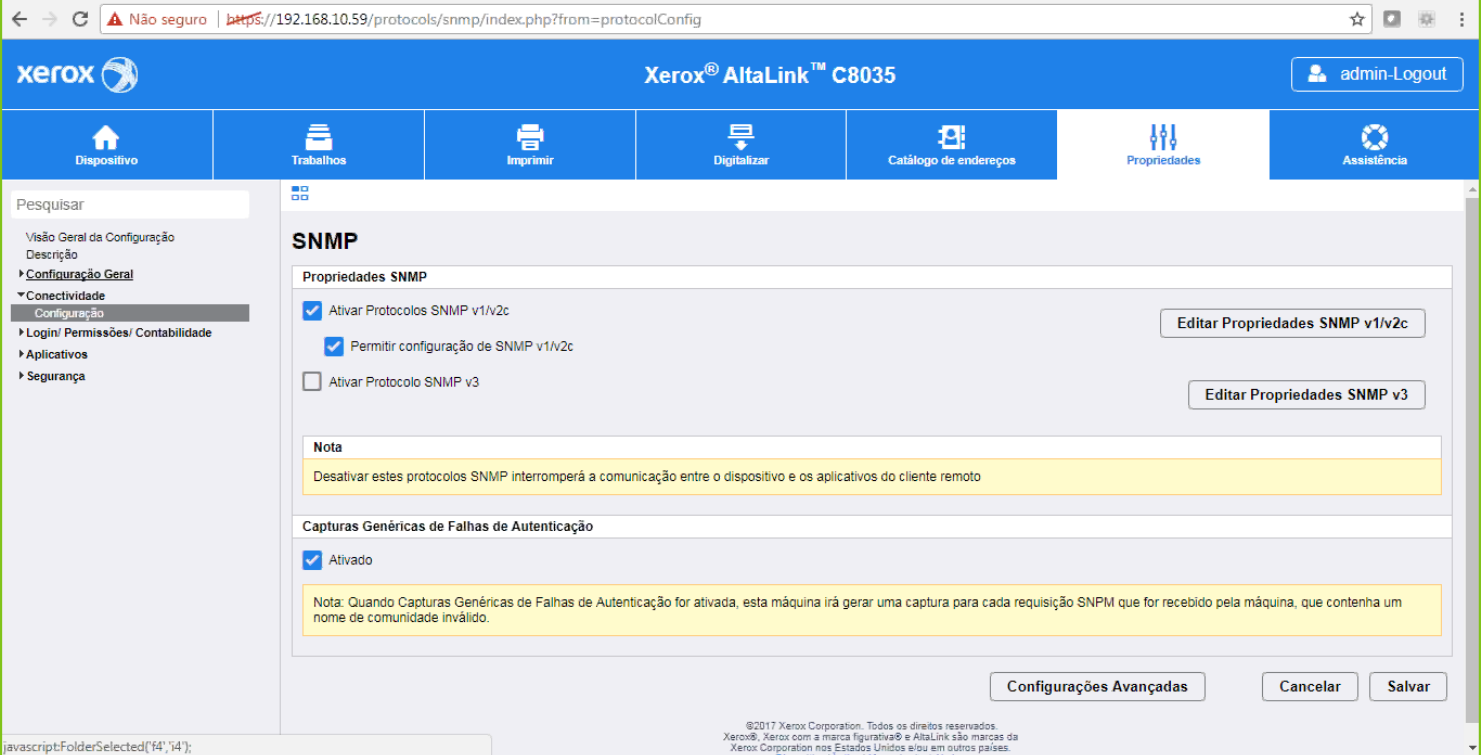
Task: Select Visão Geral da Configuração link
Action: coord(100,237)
